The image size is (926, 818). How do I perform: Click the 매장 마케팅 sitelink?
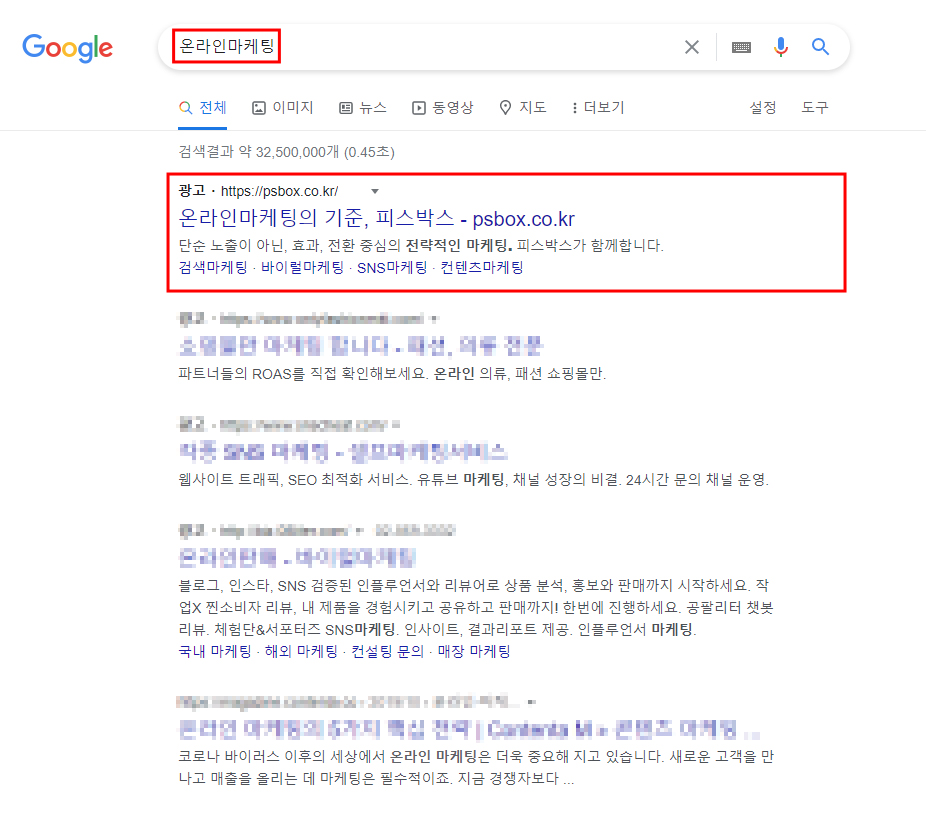pyautogui.click(x=474, y=651)
